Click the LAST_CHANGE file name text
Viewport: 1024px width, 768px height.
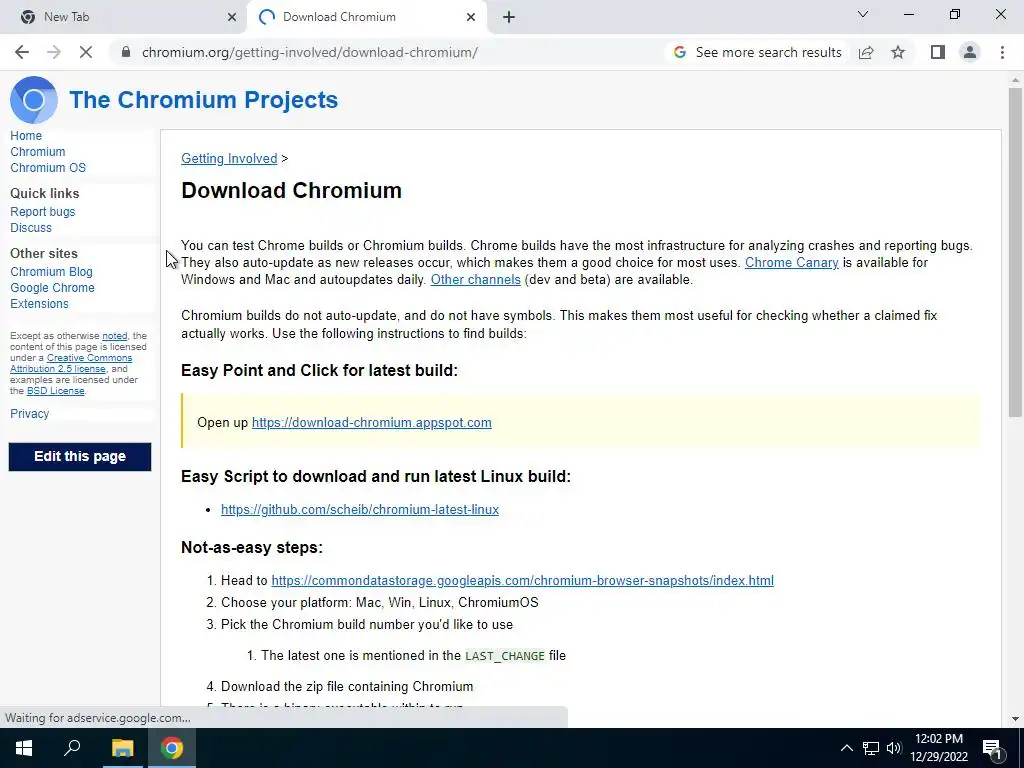(505, 656)
